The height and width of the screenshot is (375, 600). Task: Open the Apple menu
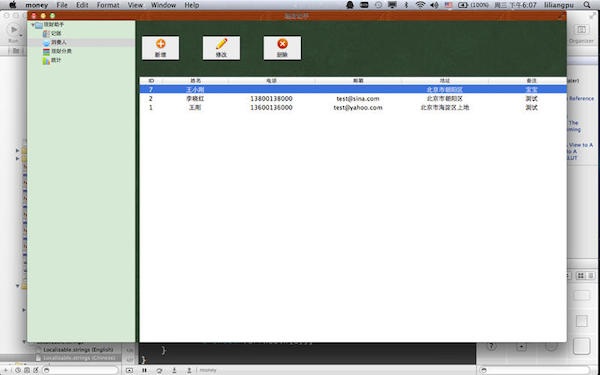[12, 5]
